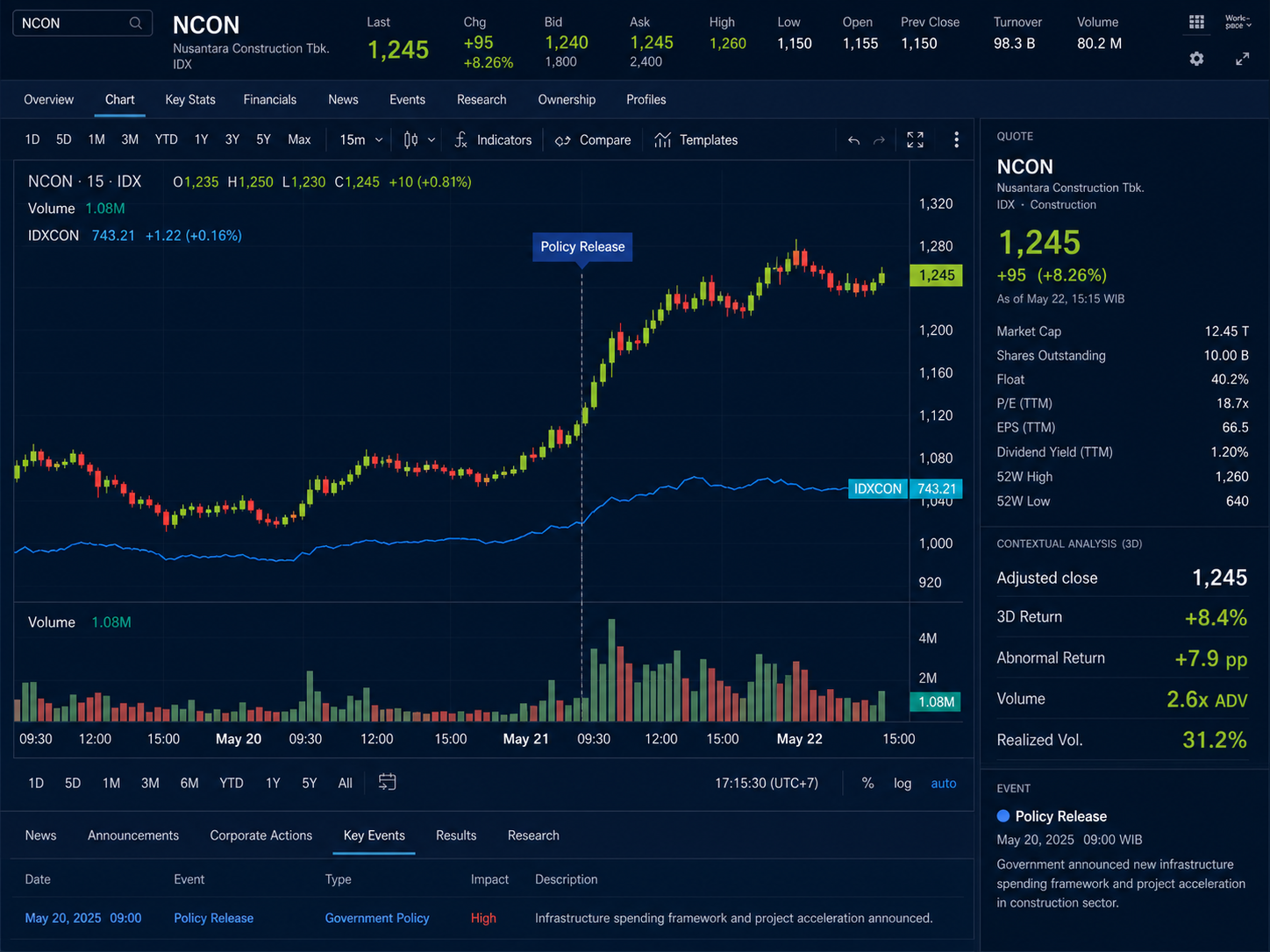Select the 5D range in top toolbar
This screenshot has width=1270, height=952.
[64, 139]
